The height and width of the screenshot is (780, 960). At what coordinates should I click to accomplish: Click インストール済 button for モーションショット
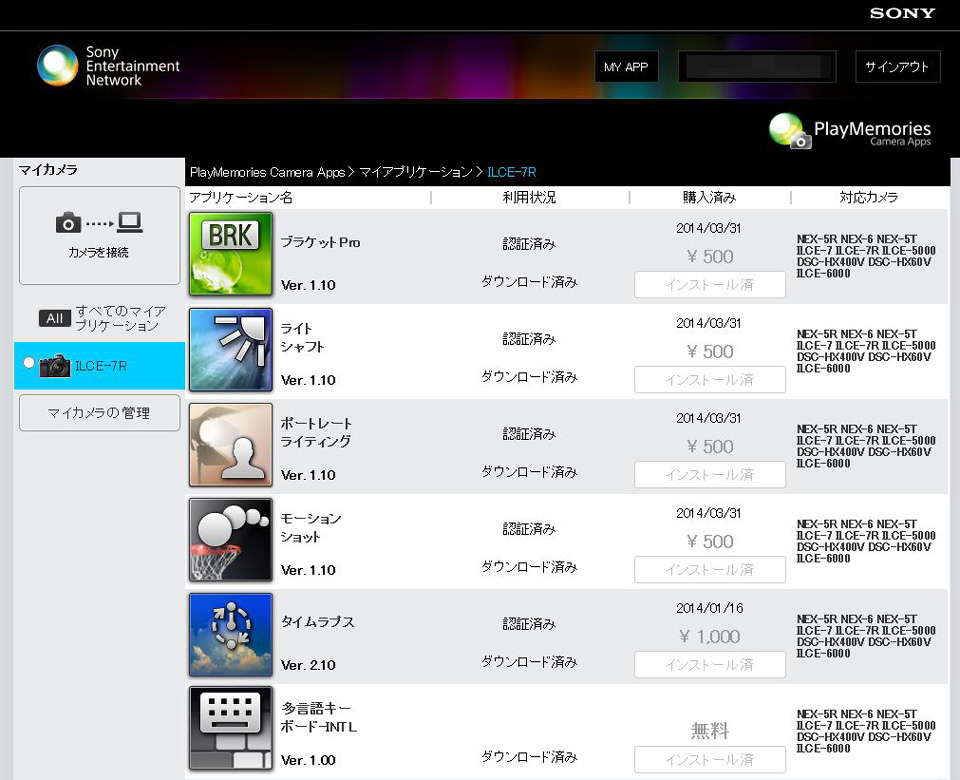tap(710, 569)
